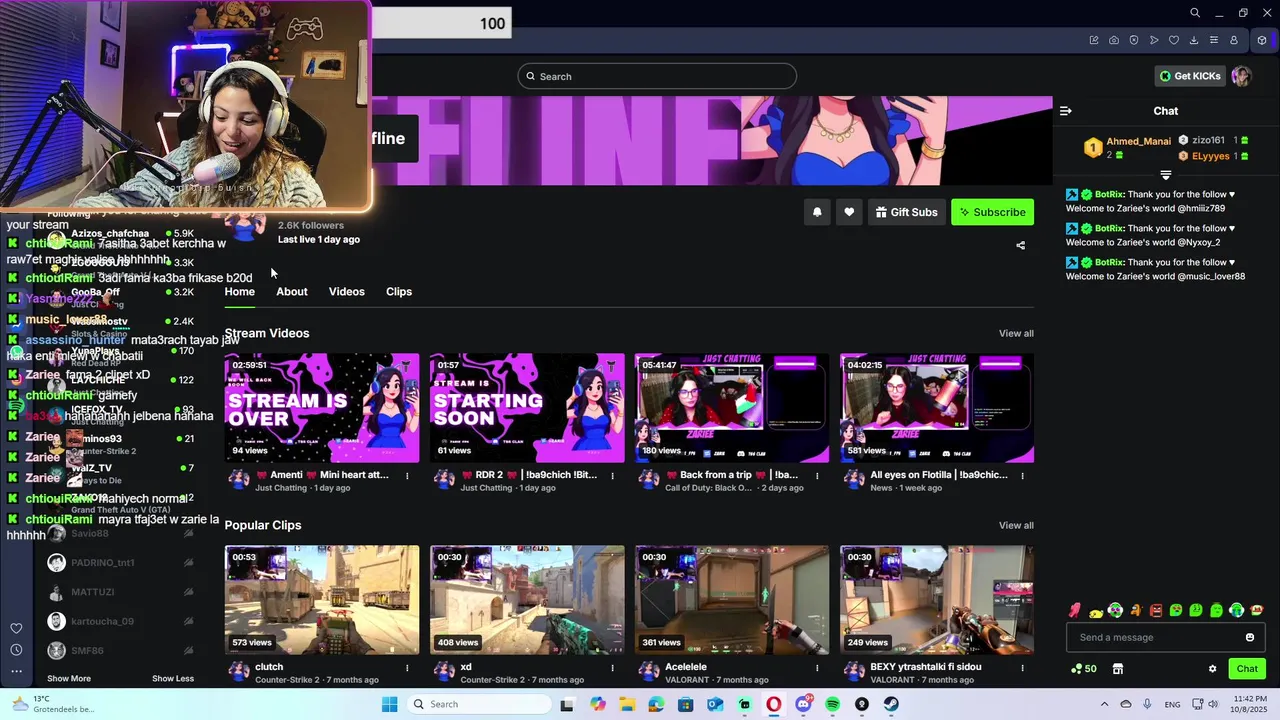
Task: Click the Windows Start button
Action: 389,704
